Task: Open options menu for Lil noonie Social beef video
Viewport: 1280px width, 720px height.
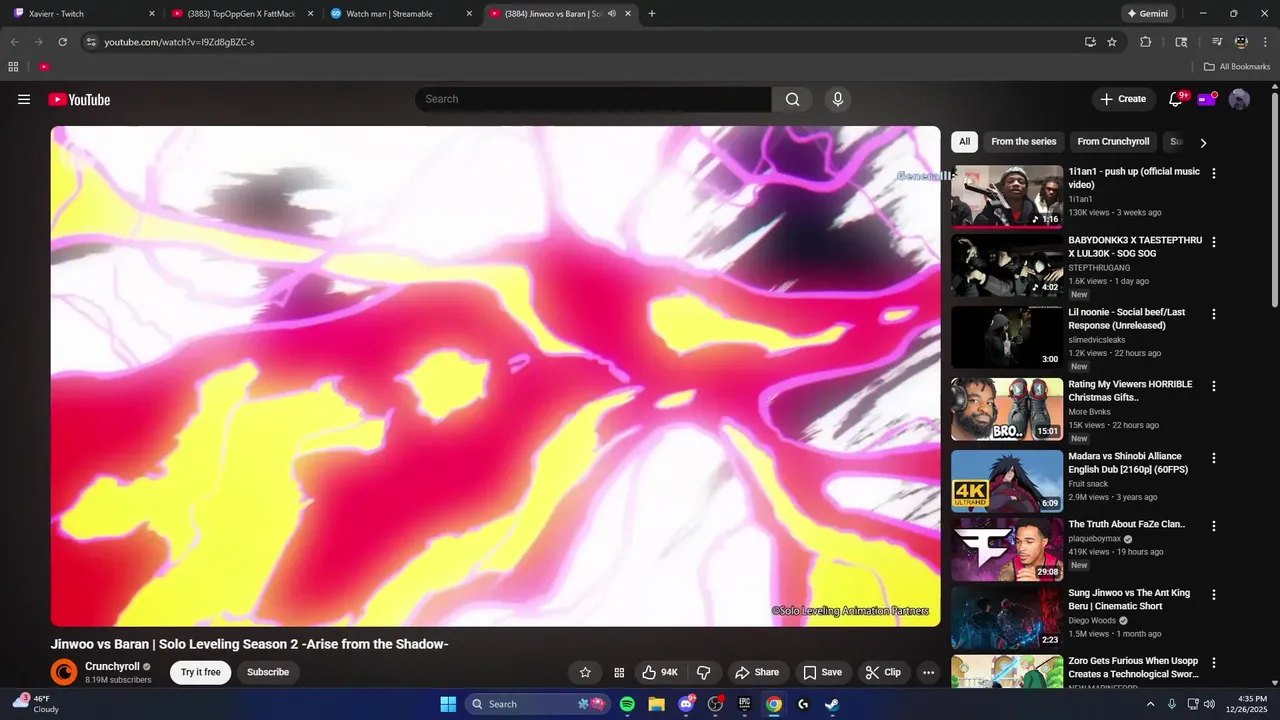Action: point(1214,314)
